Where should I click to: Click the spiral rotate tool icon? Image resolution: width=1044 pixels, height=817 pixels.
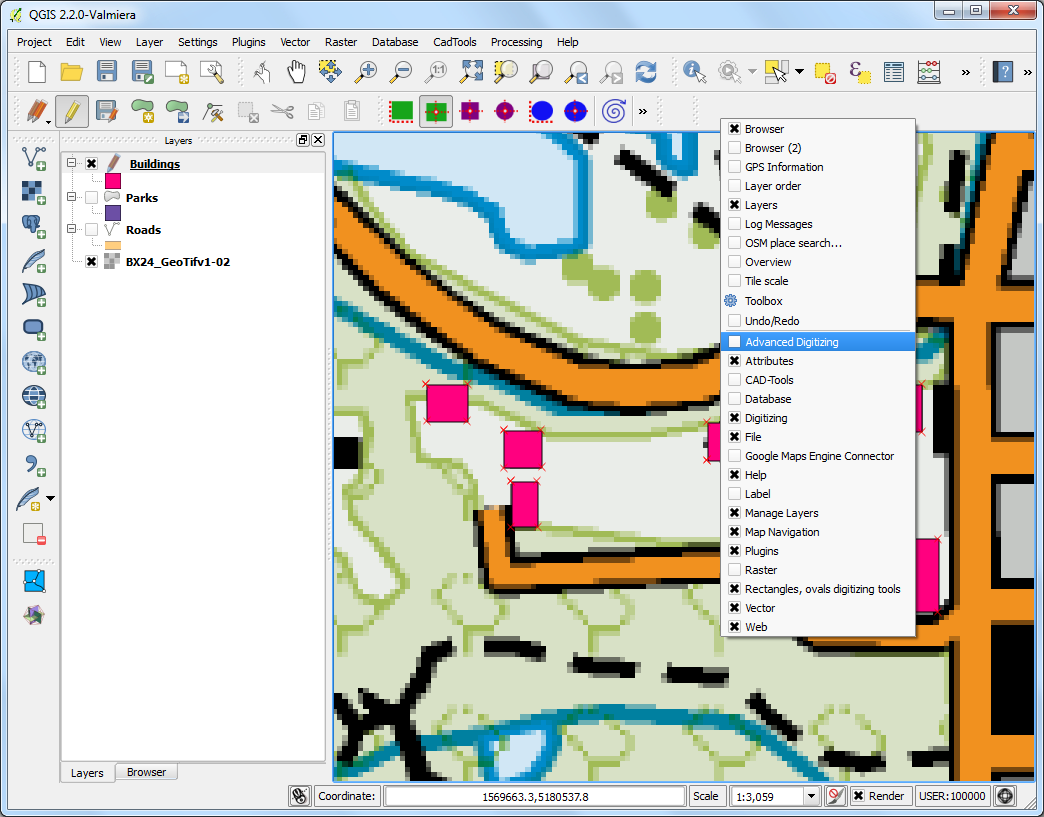pyautogui.click(x=613, y=111)
